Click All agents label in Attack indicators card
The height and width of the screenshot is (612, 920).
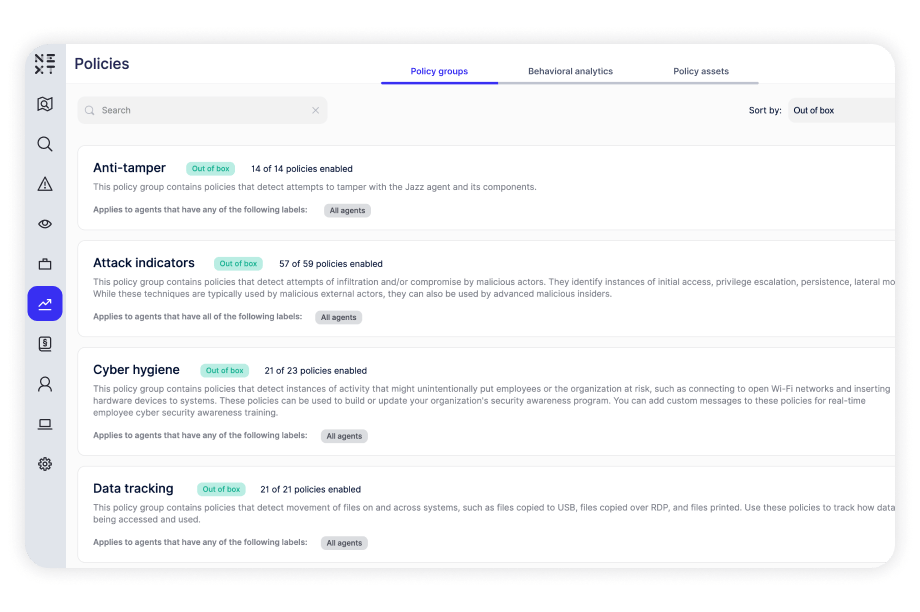pyautogui.click(x=339, y=317)
